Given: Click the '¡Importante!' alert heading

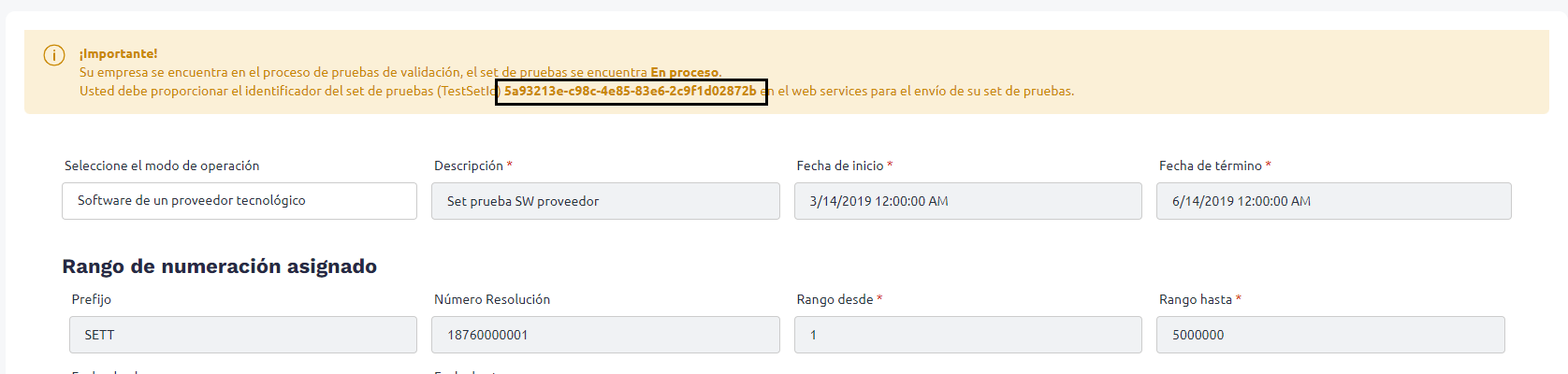Looking at the screenshot, I should (119, 54).
